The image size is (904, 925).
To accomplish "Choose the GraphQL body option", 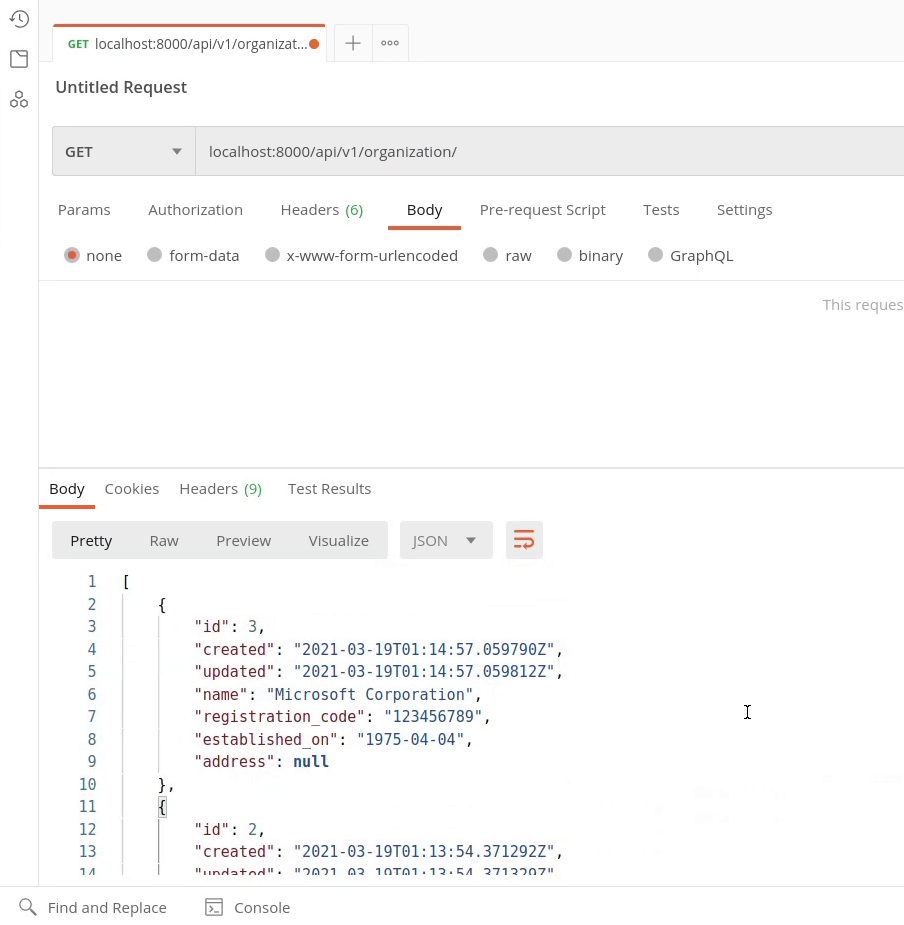I will coord(655,255).
